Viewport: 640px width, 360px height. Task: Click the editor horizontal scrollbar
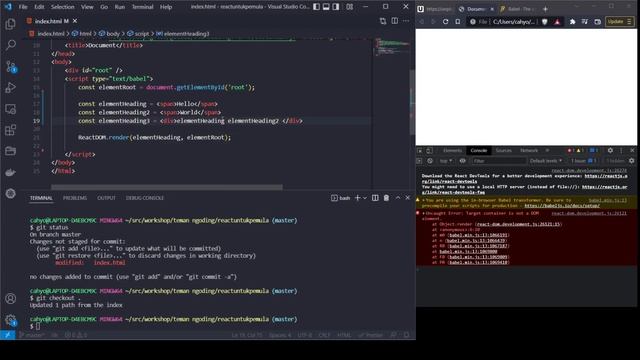tap(167, 187)
